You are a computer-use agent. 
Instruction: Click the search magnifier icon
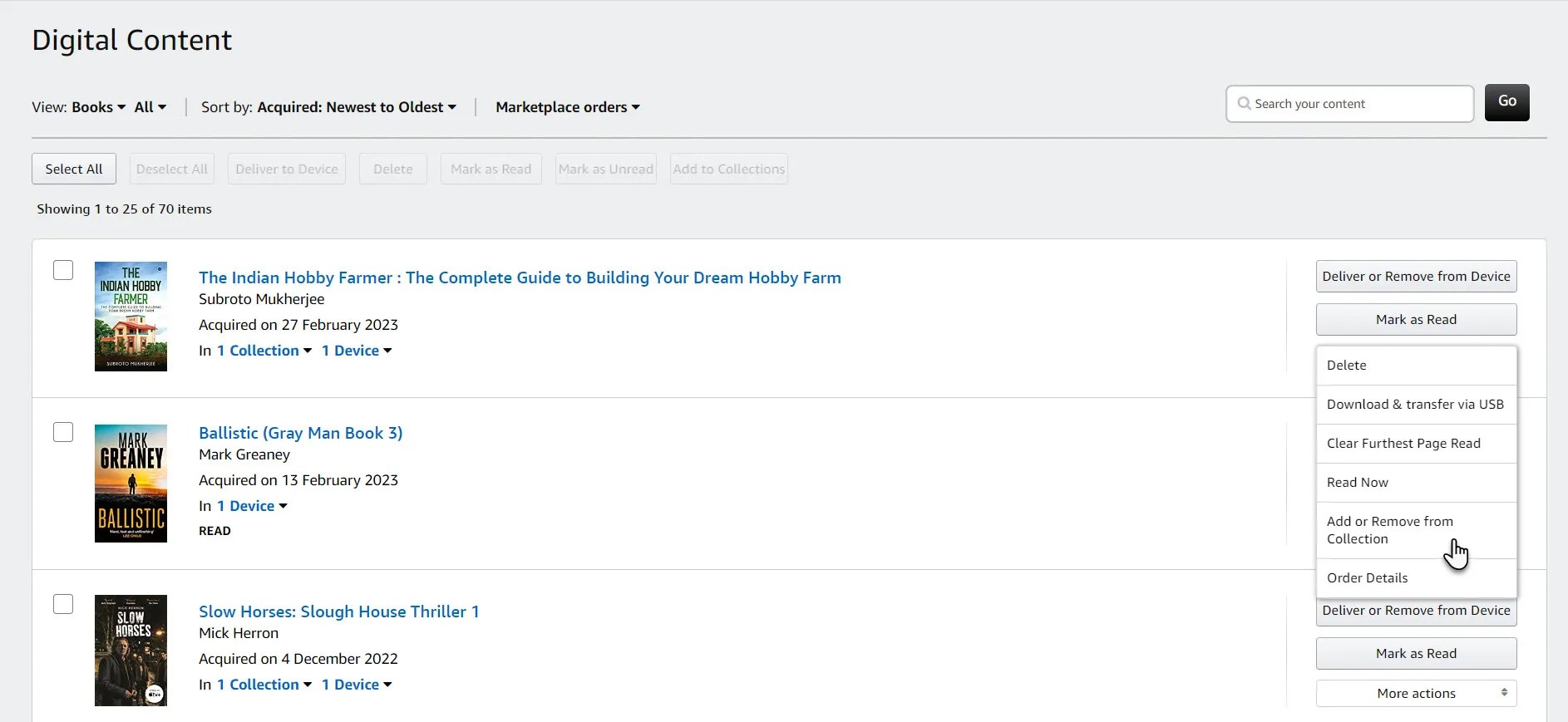(1244, 104)
